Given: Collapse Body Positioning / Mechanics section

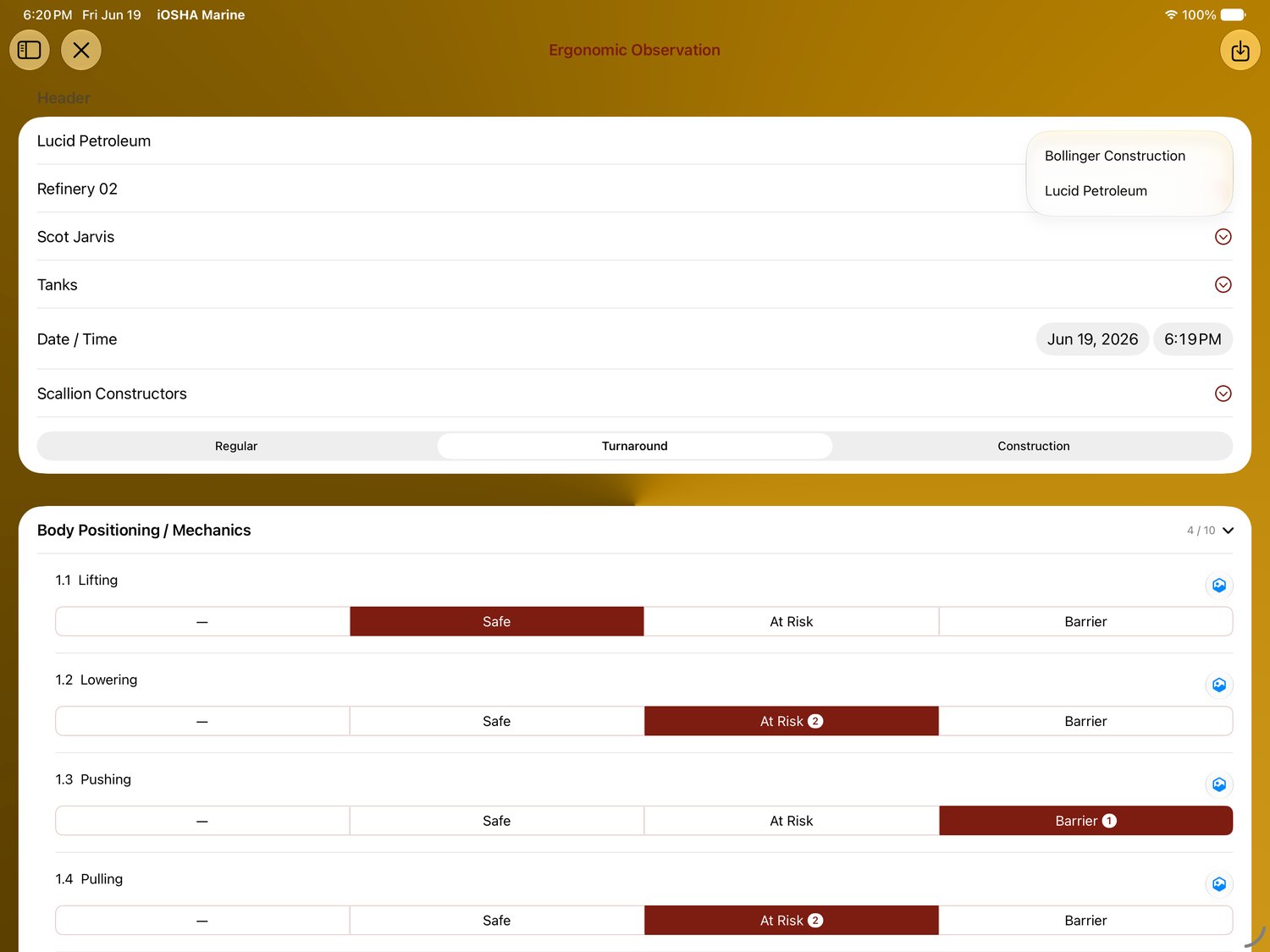Looking at the screenshot, I should (x=1229, y=531).
